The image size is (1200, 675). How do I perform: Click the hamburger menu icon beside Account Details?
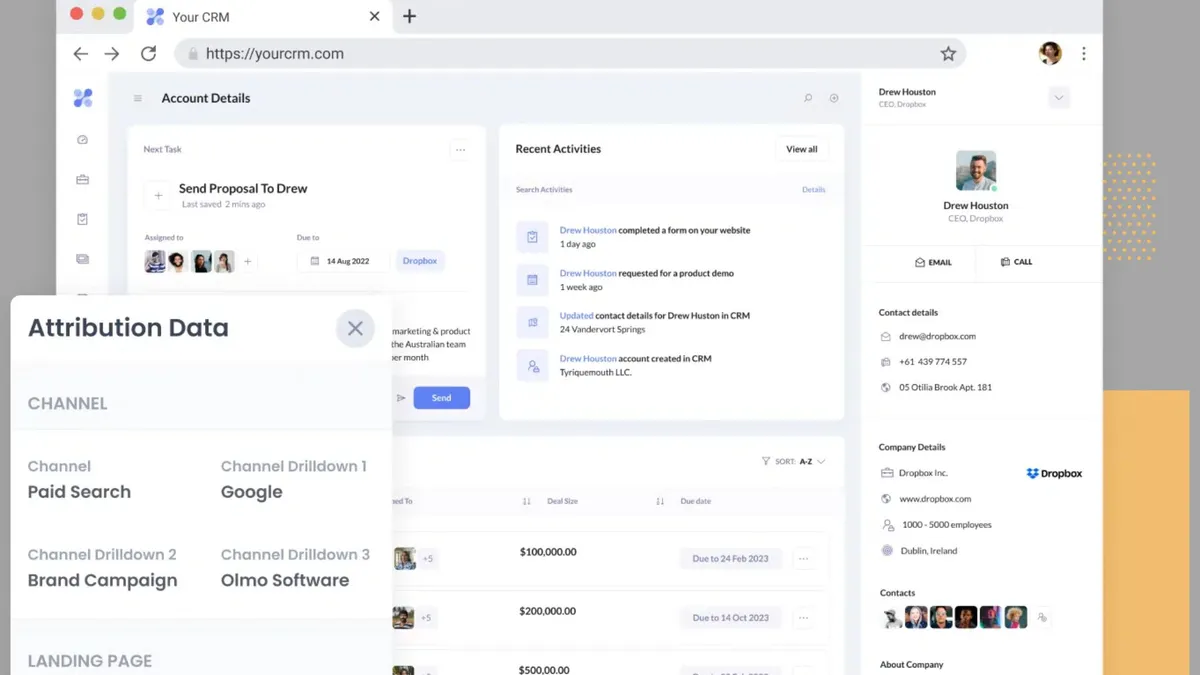click(138, 98)
